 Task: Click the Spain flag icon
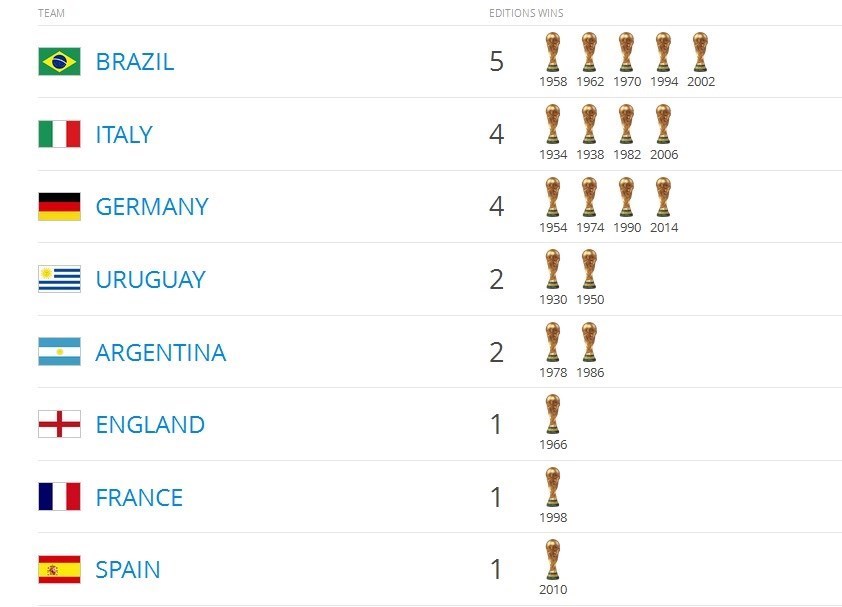pos(59,569)
